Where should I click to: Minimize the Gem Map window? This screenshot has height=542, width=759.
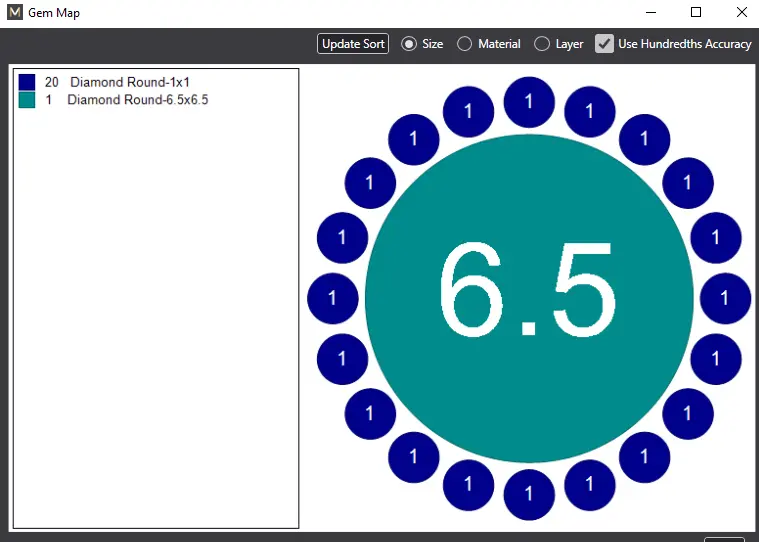(651, 13)
